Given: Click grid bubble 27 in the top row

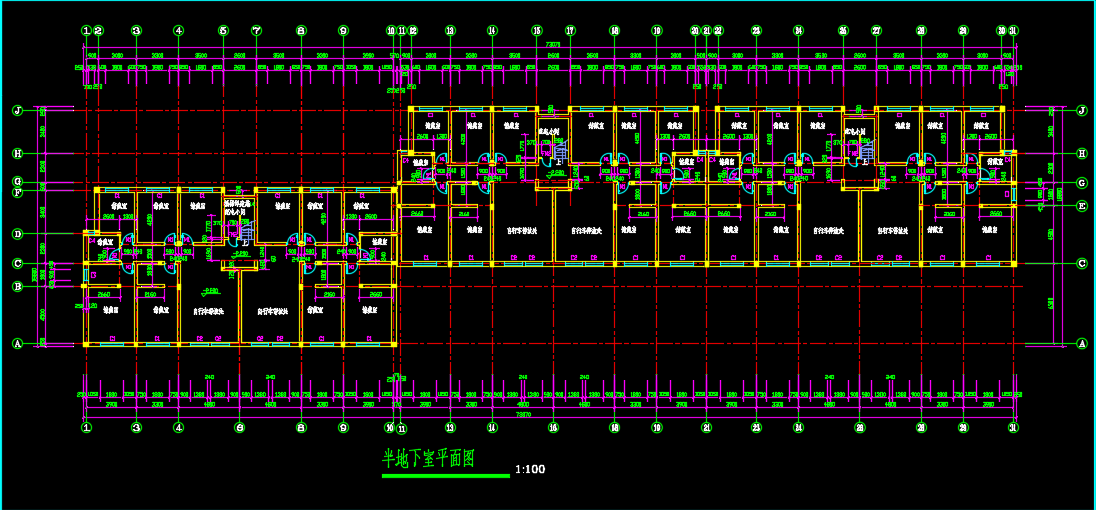Looking at the screenshot, I should (876, 31).
